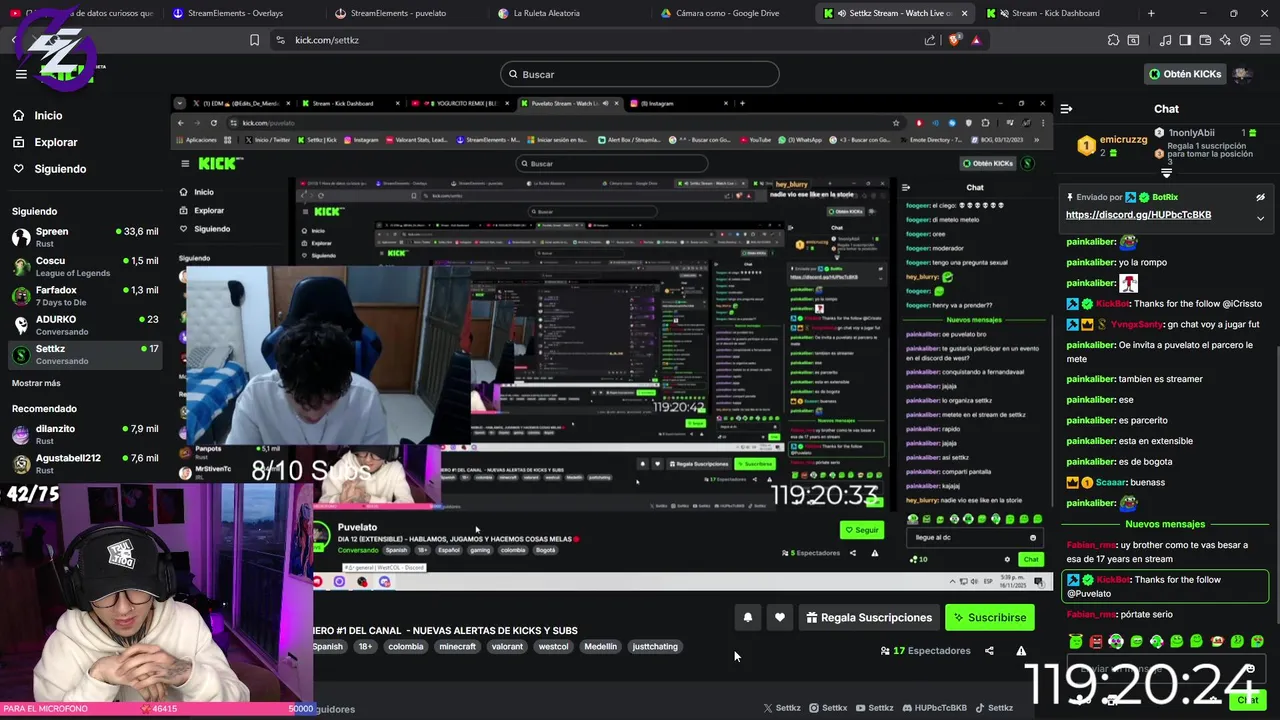Open Brave Rewards triangle icon
This screenshot has height=720, width=1280.
point(976,40)
